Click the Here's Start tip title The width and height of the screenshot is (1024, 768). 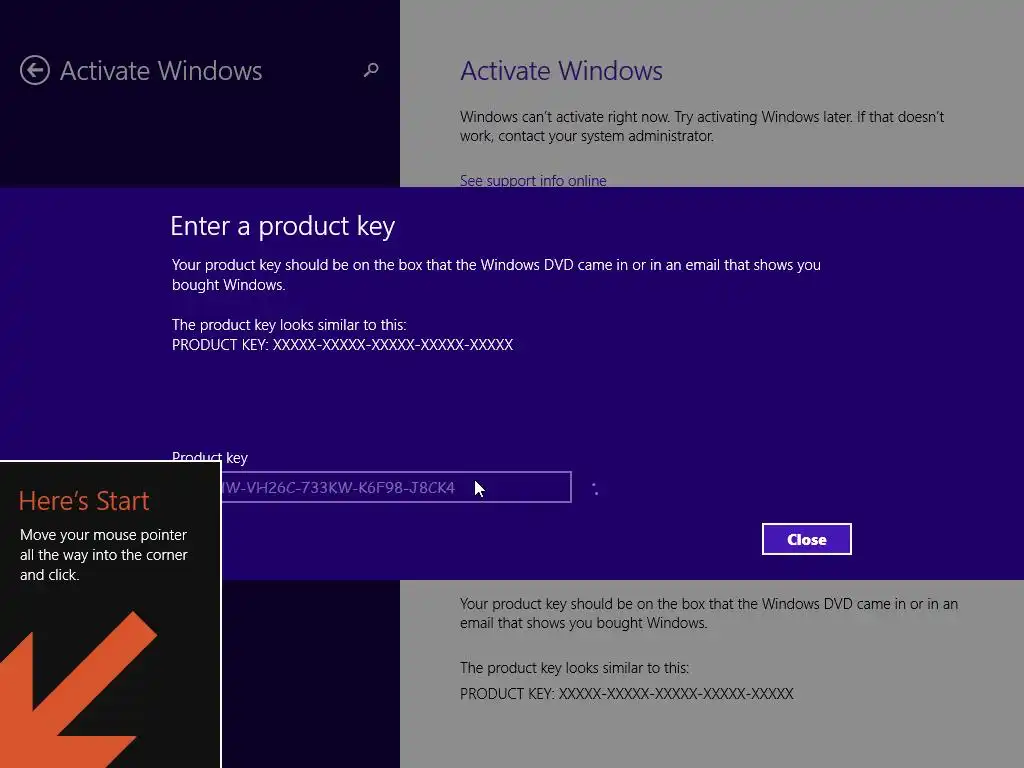(84, 501)
